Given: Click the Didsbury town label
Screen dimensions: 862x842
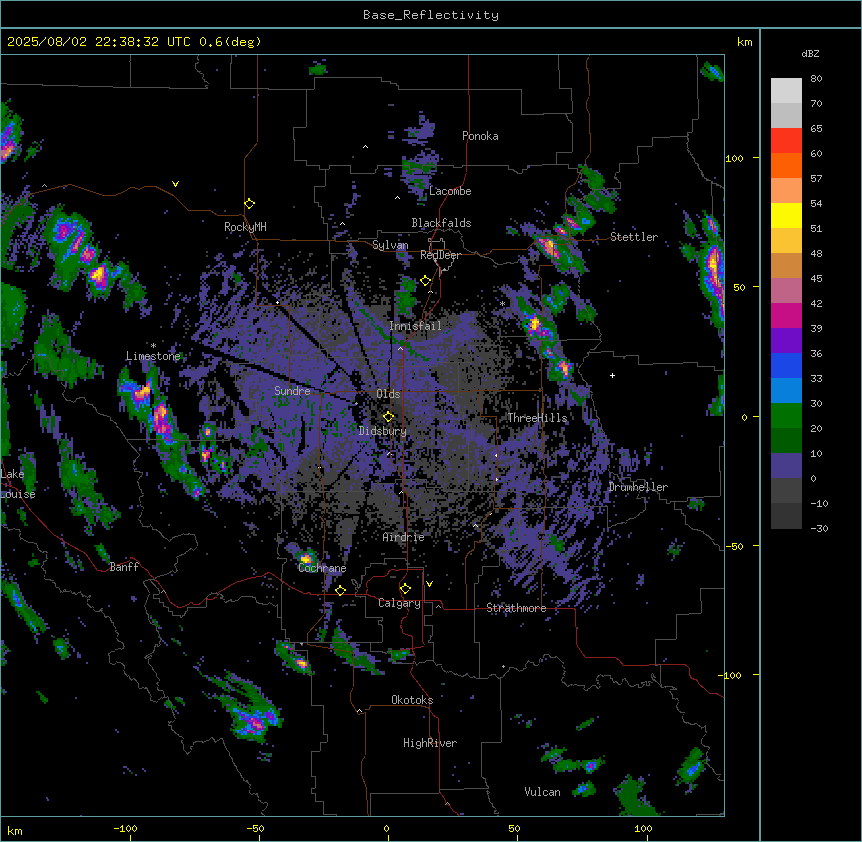Looking at the screenshot, I should point(383,431).
